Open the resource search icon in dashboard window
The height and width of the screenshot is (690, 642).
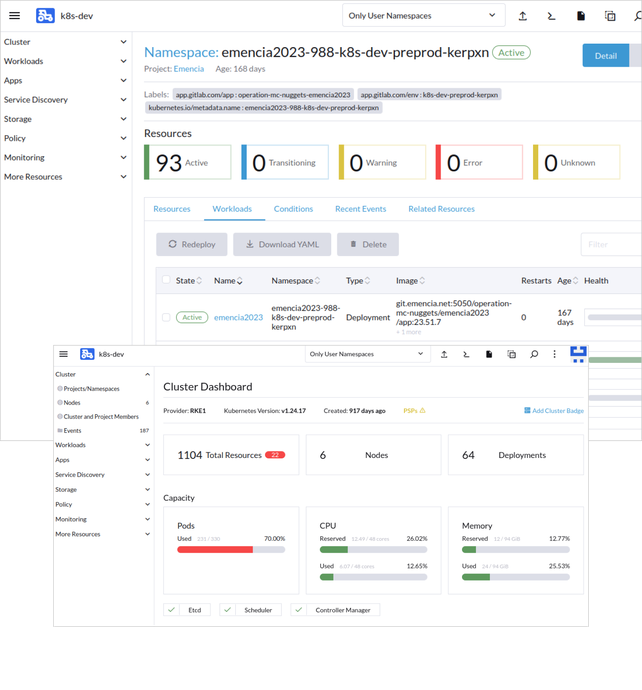pos(534,354)
